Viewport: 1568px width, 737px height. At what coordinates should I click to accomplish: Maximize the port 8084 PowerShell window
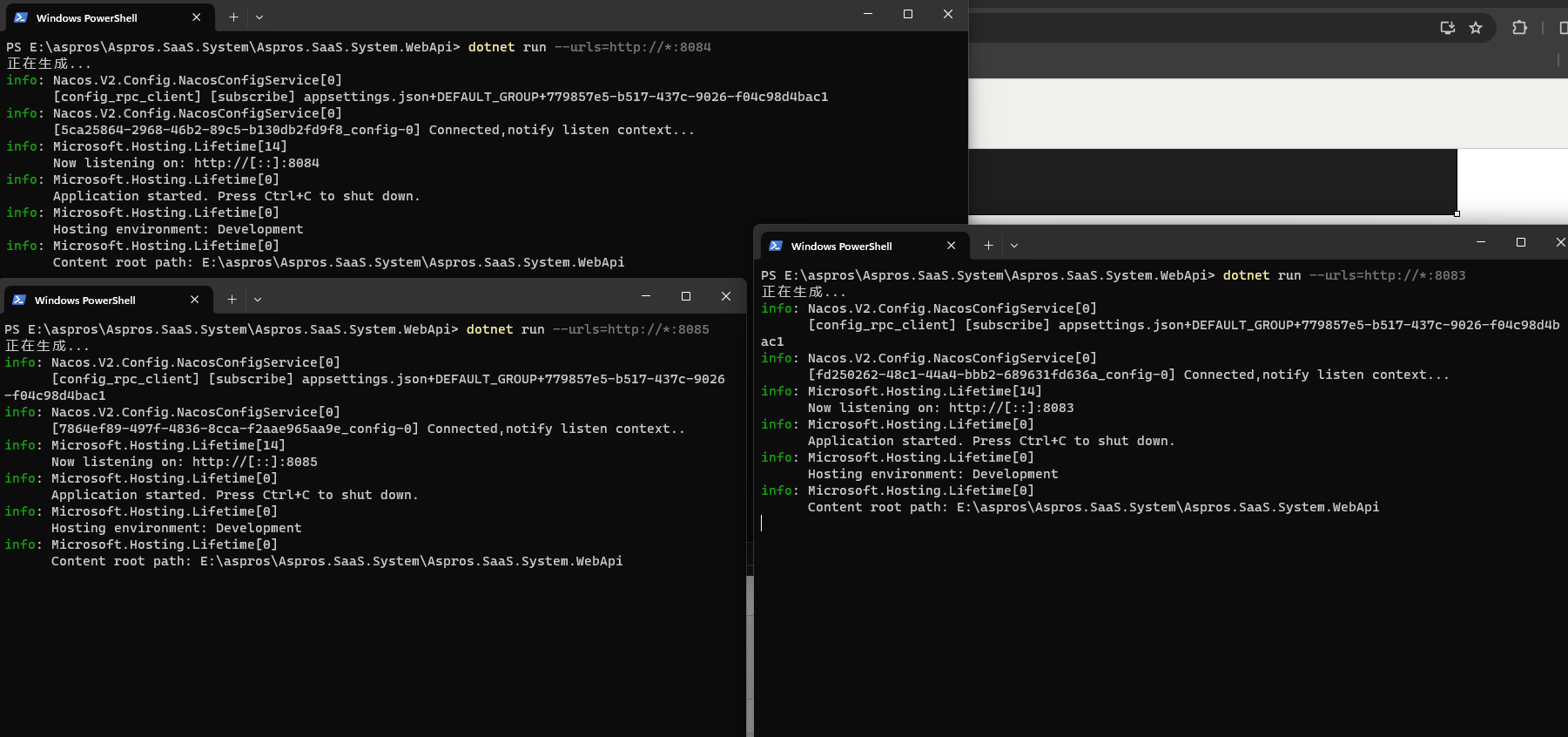pyautogui.click(x=908, y=14)
